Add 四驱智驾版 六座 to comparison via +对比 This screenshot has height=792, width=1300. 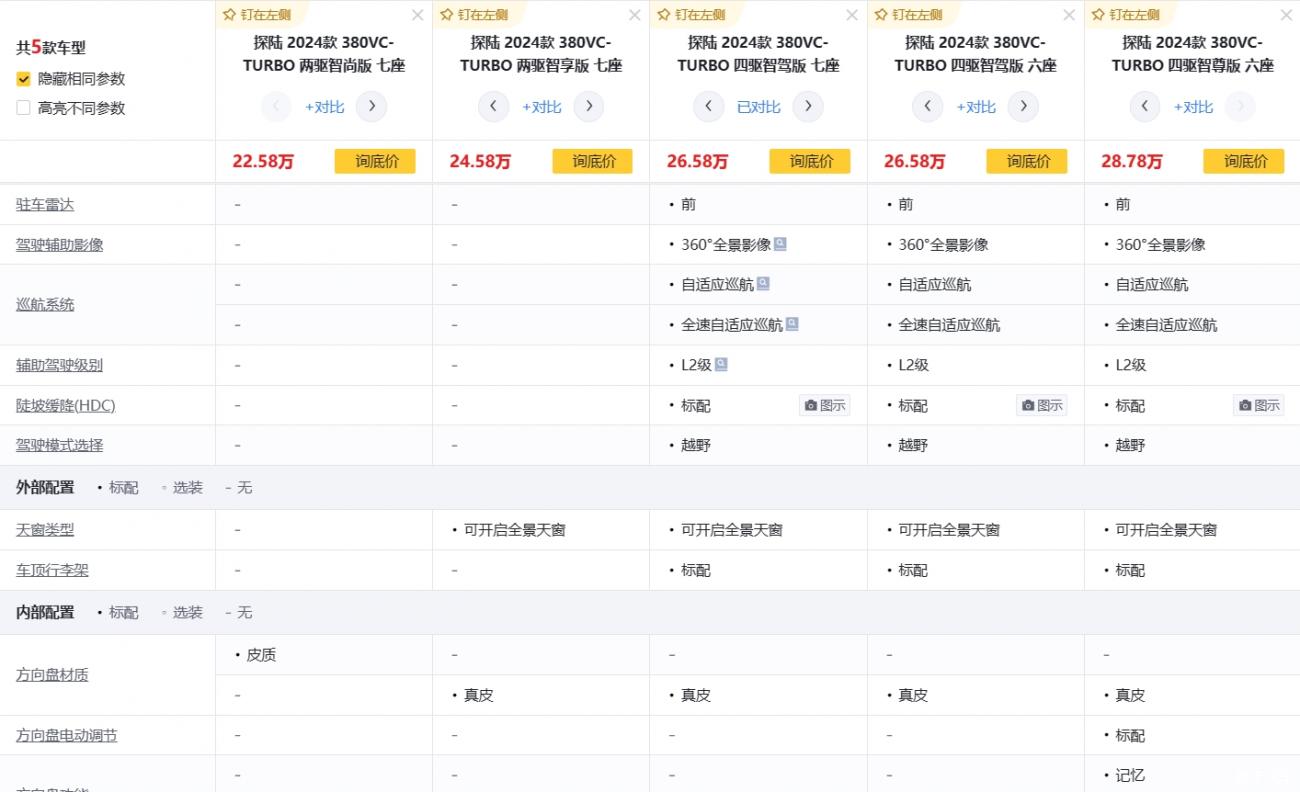tap(975, 107)
